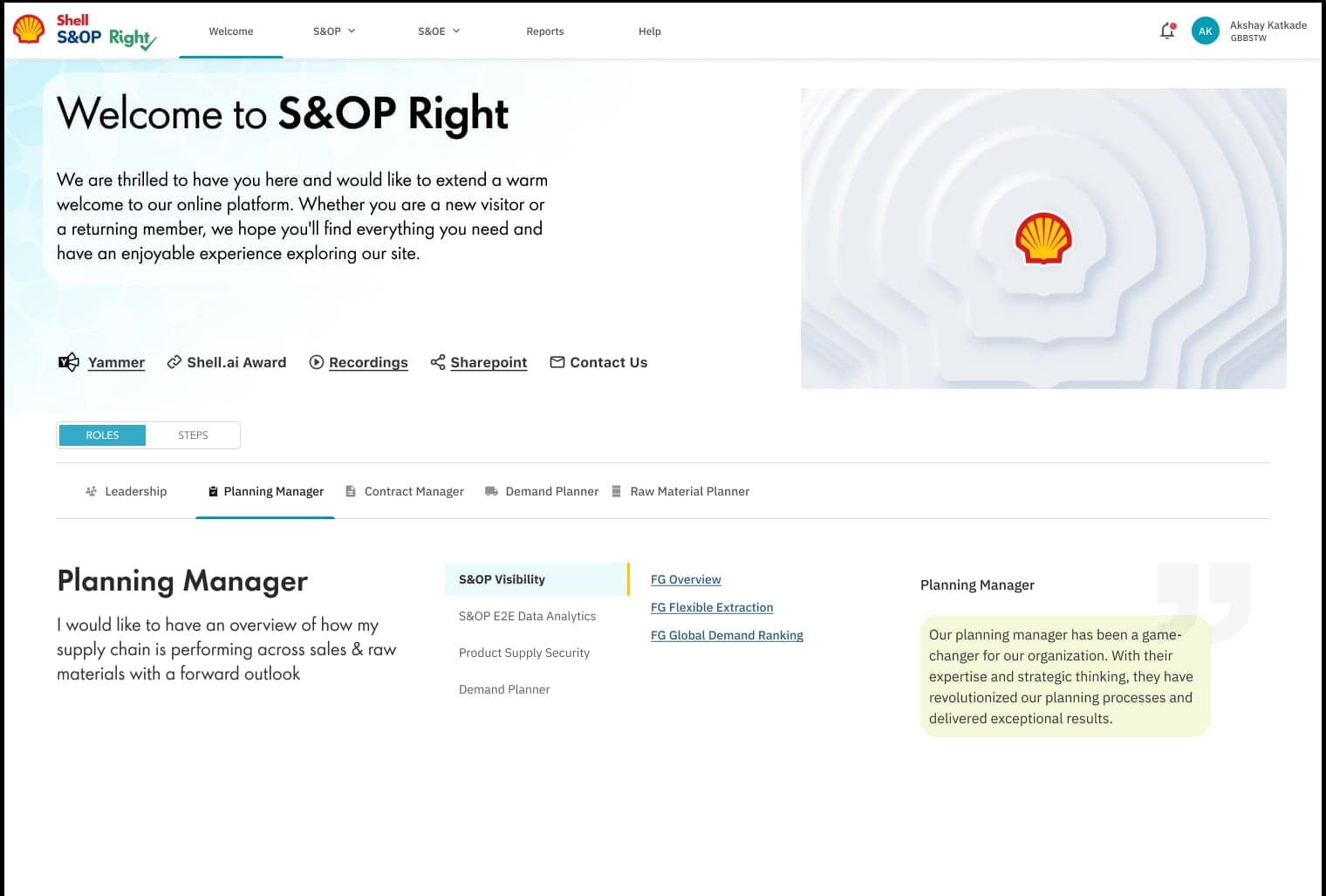Click the GBBSTW user code text
The height and width of the screenshot is (896, 1326).
click(x=1248, y=38)
